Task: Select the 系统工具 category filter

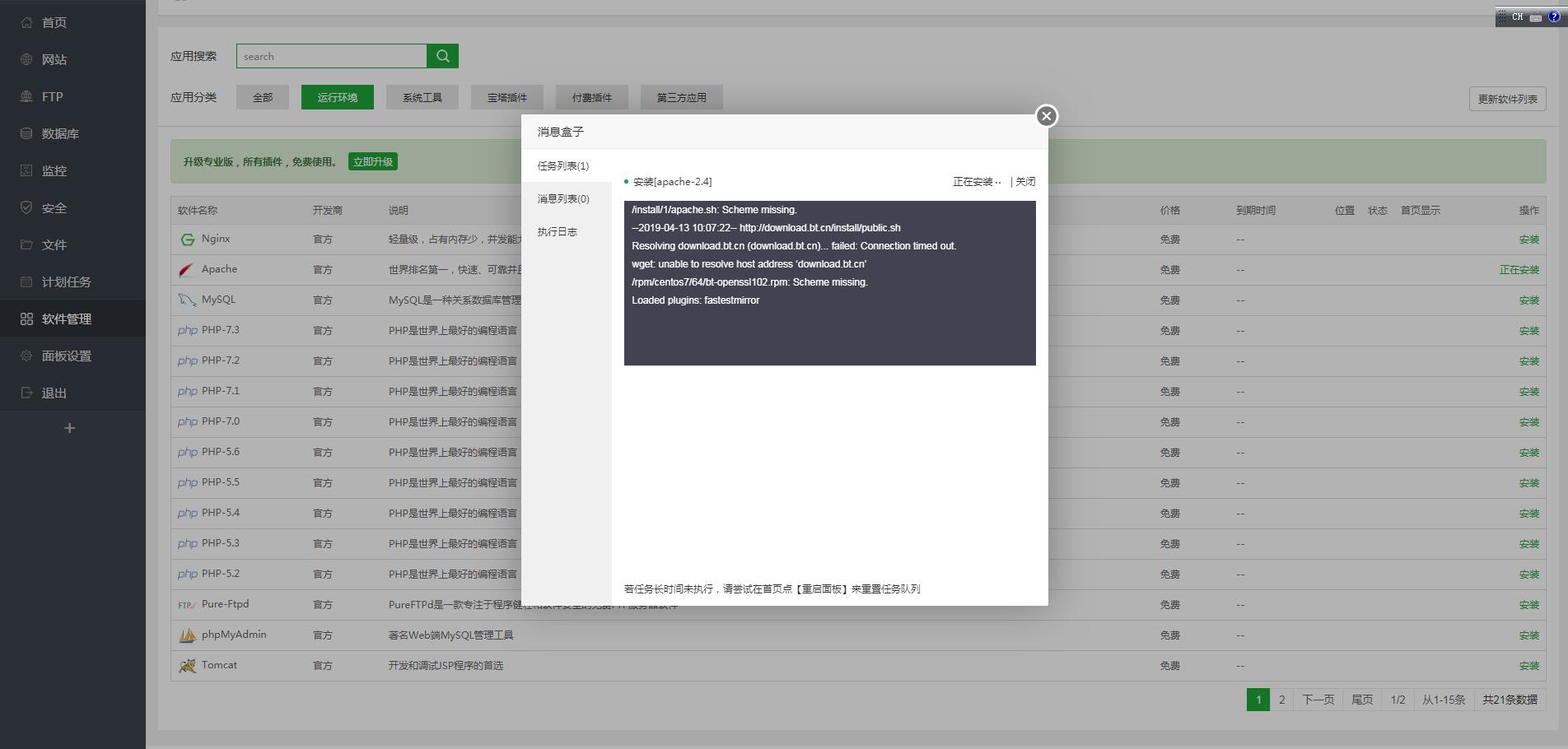Action: pos(422,97)
